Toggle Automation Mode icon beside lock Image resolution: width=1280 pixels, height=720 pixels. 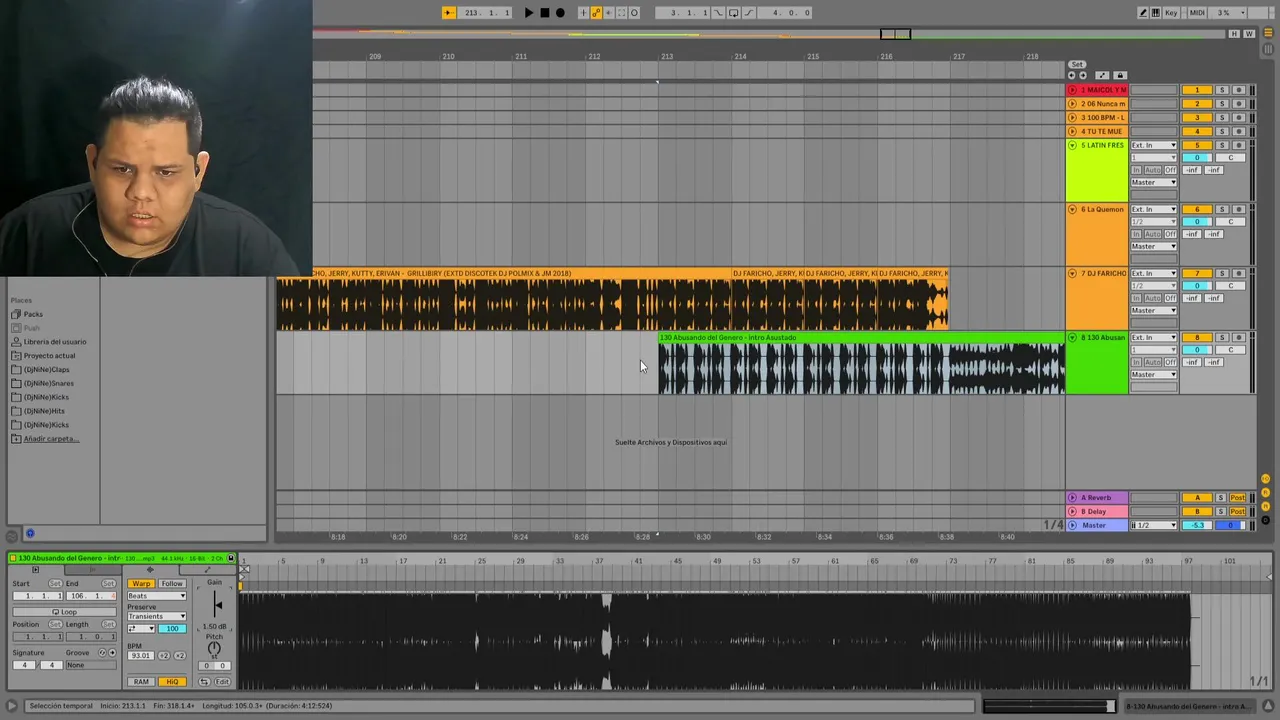[1102, 75]
